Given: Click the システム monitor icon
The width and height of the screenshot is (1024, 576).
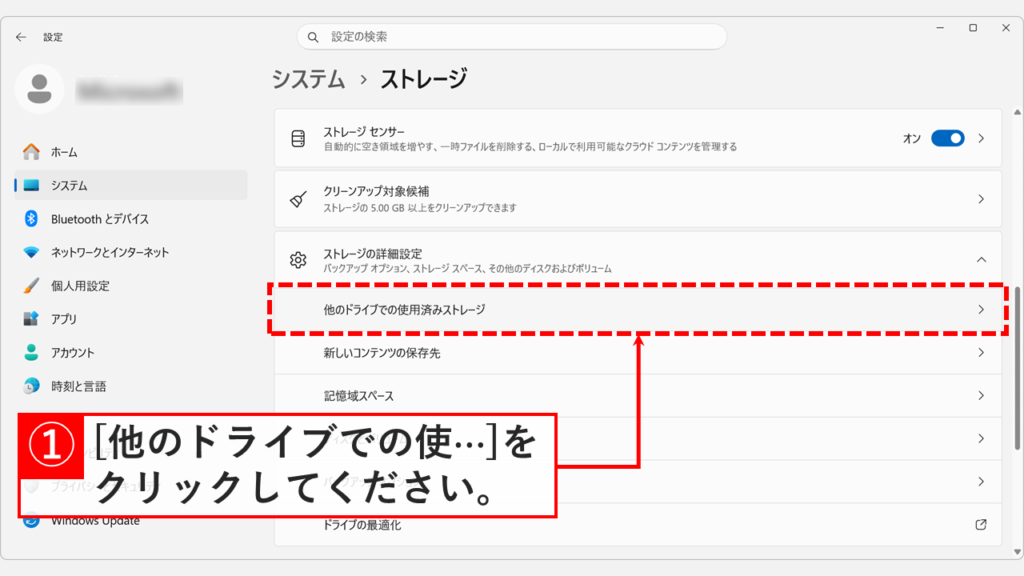Looking at the screenshot, I should click(31, 185).
